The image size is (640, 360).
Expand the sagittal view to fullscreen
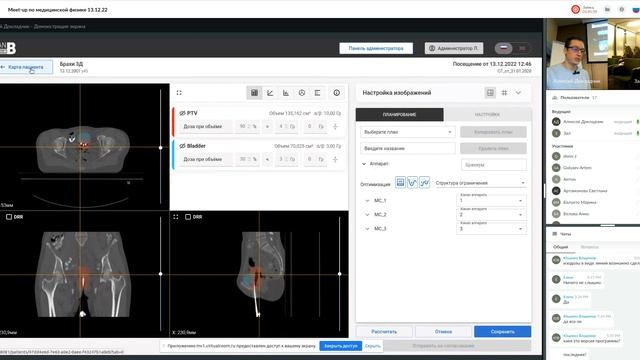(176, 217)
